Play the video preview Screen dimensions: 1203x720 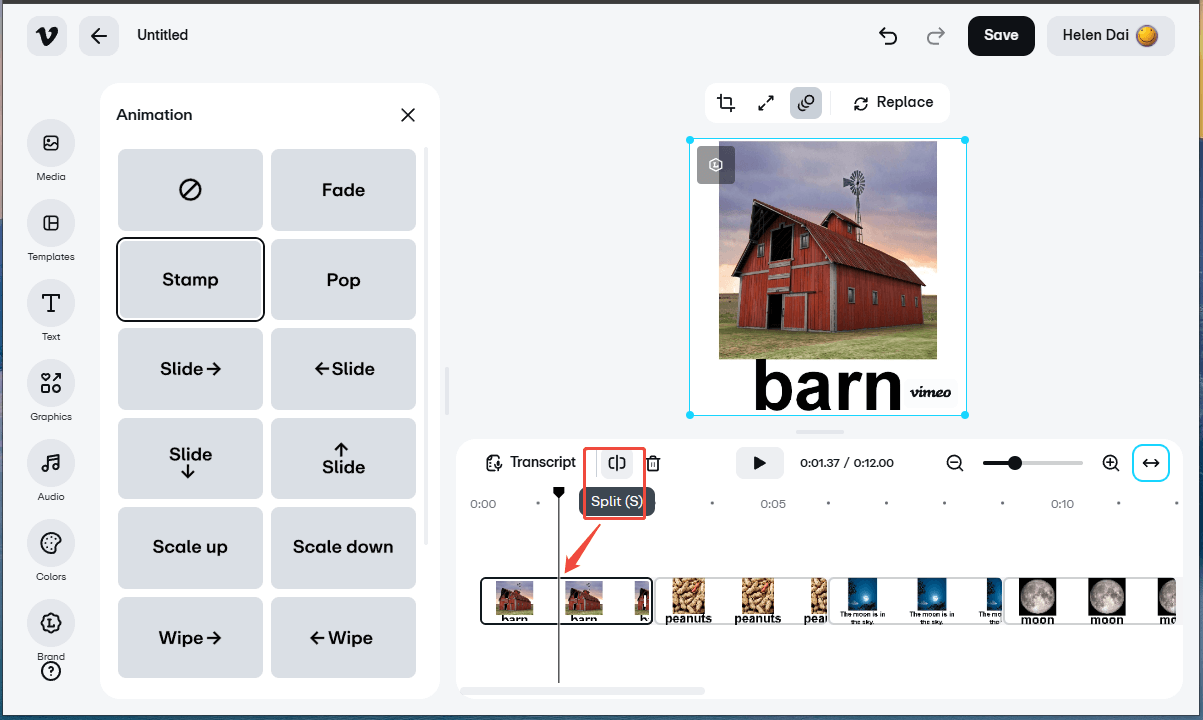point(760,463)
